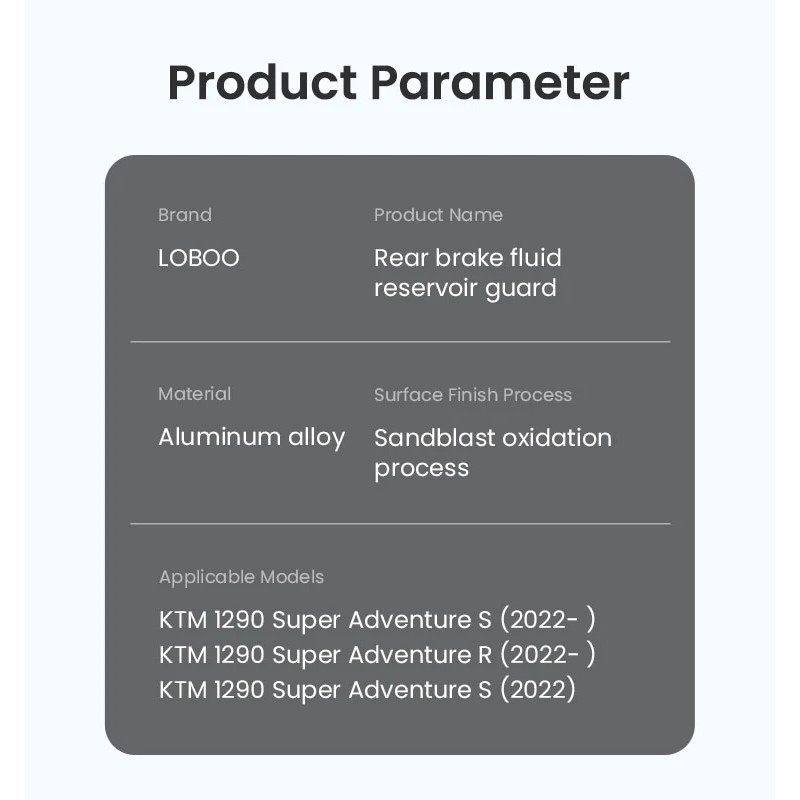
Task: Click Rear brake fluid text line
Action: (x=468, y=258)
